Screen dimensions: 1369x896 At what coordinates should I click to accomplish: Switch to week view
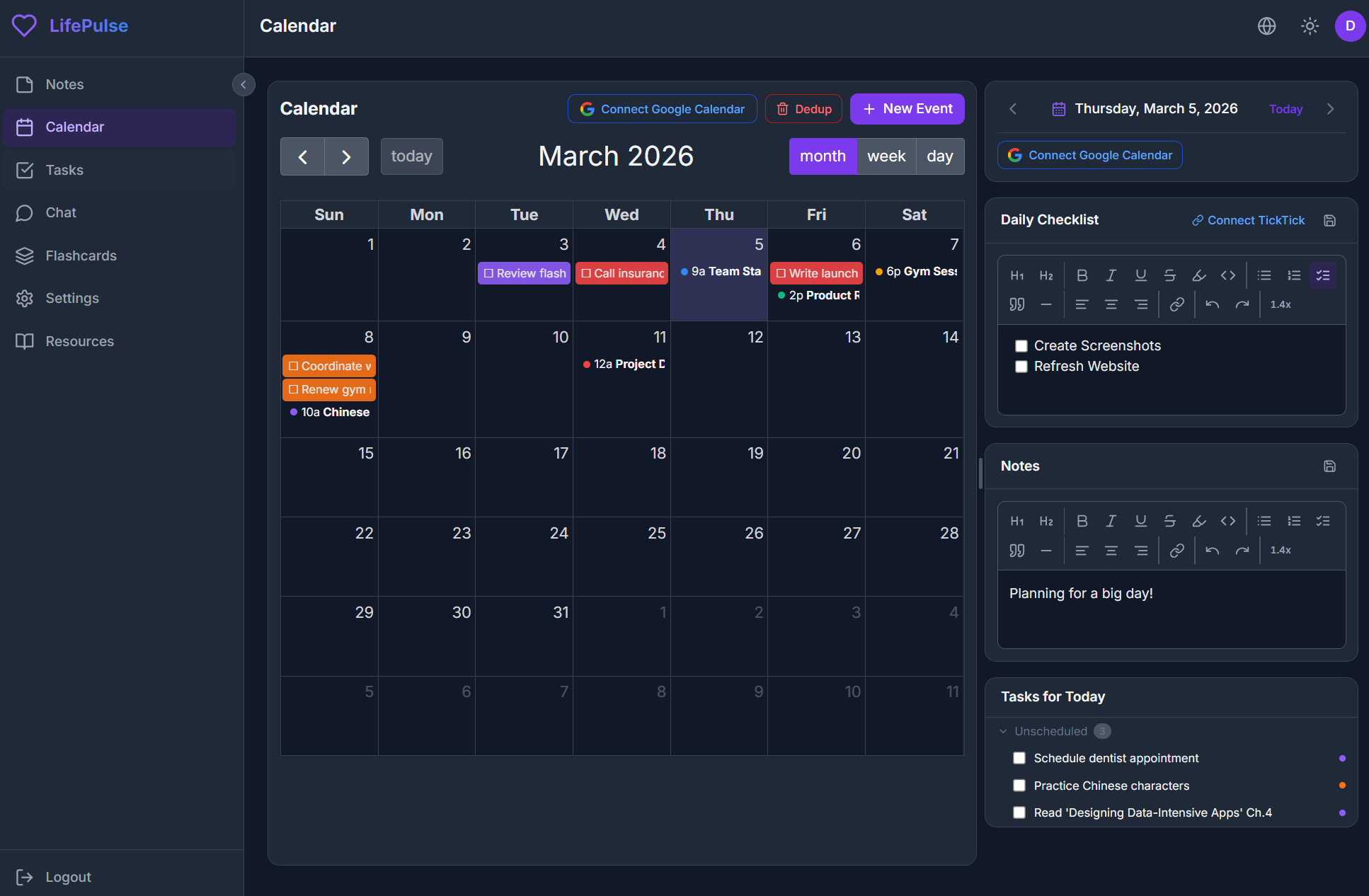click(886, 156)
